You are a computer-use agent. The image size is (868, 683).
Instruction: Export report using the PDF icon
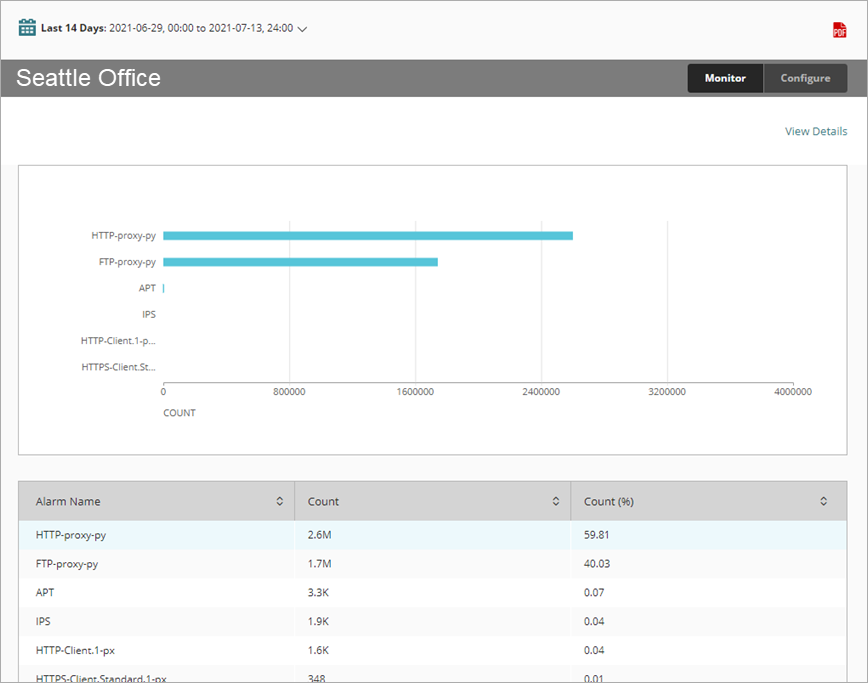[839, 30]
